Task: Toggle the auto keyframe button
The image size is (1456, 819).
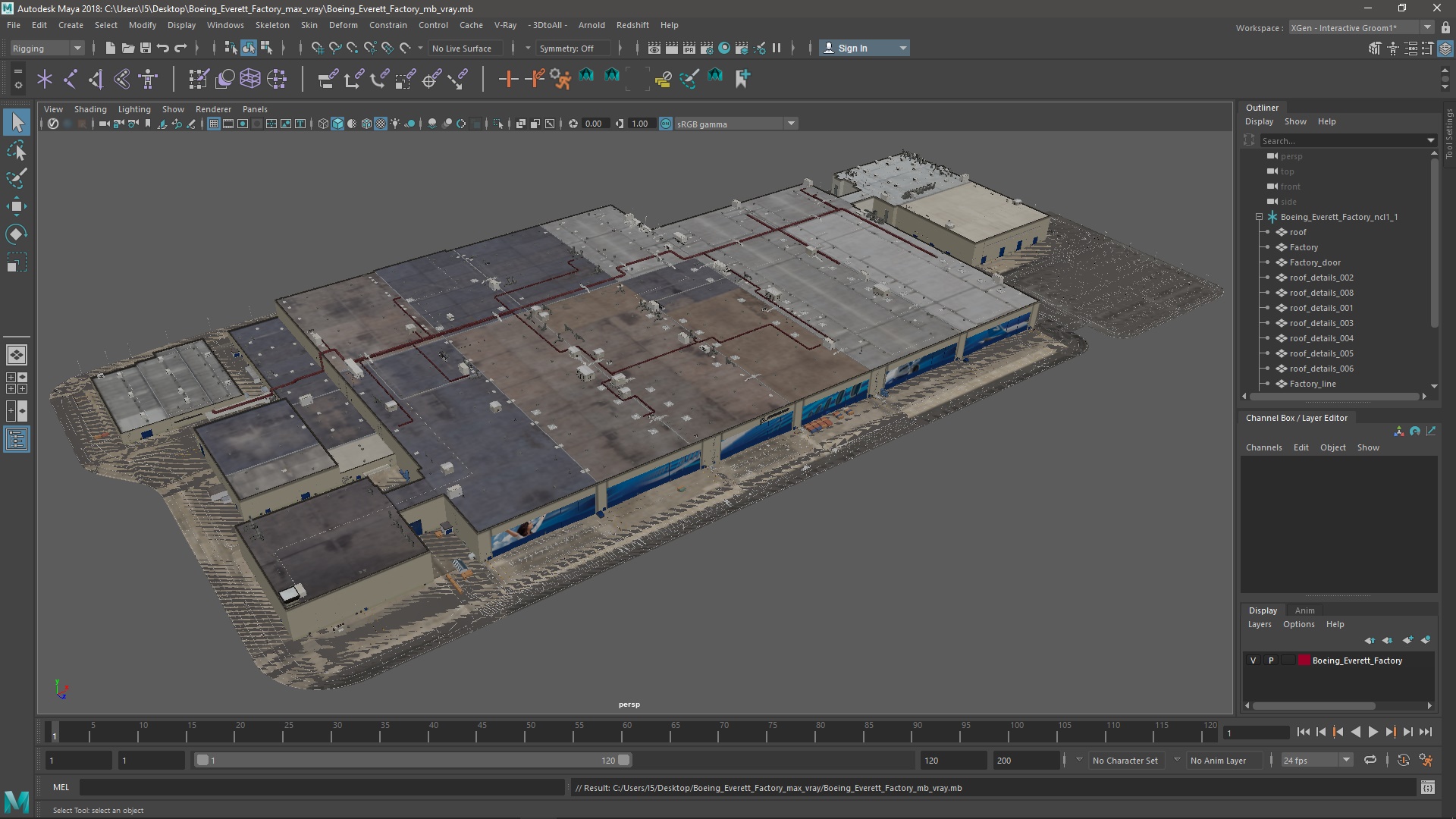Action: click(1404, 760)
